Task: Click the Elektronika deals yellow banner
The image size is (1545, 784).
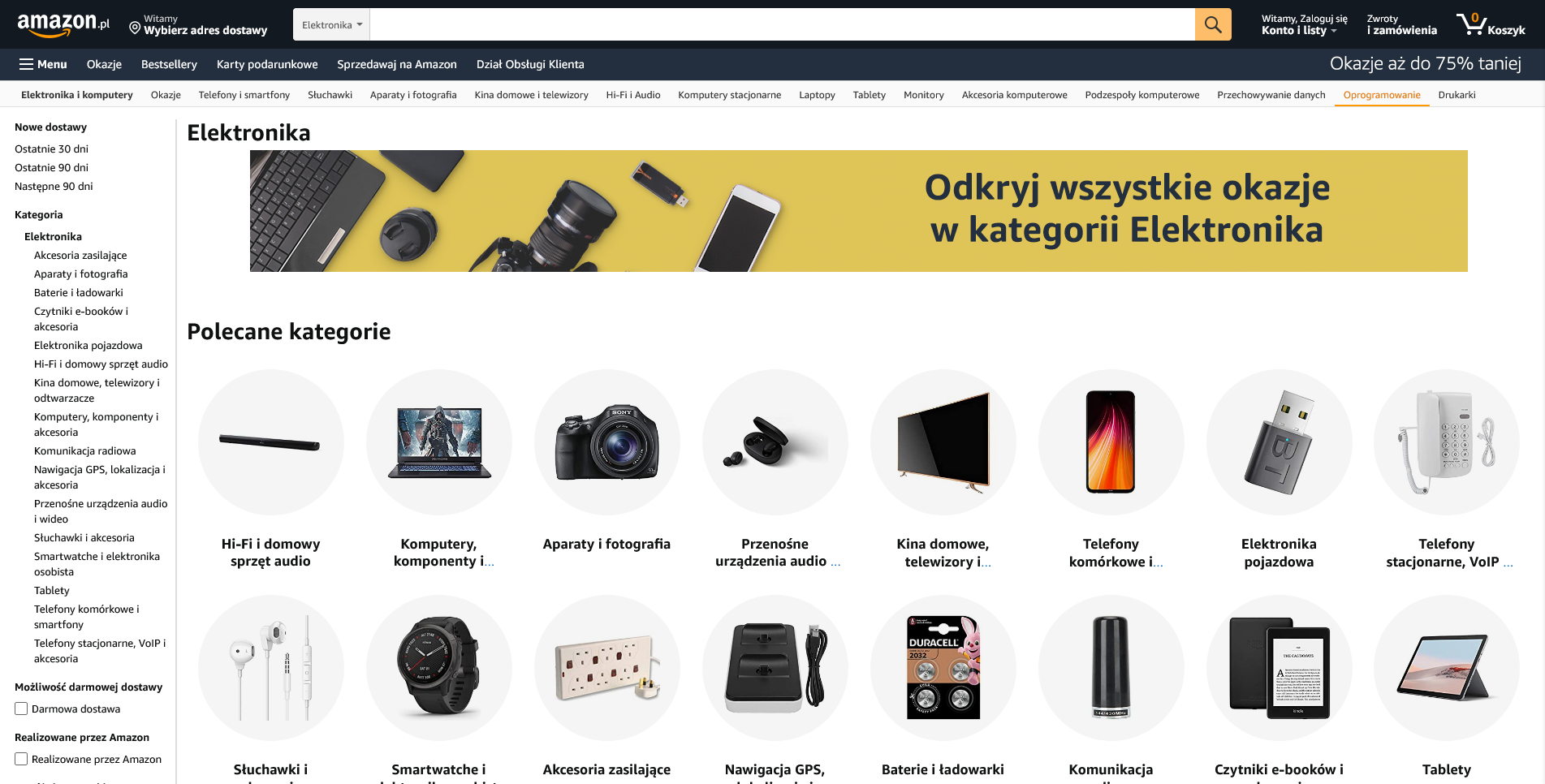Action: pos(858,211)
